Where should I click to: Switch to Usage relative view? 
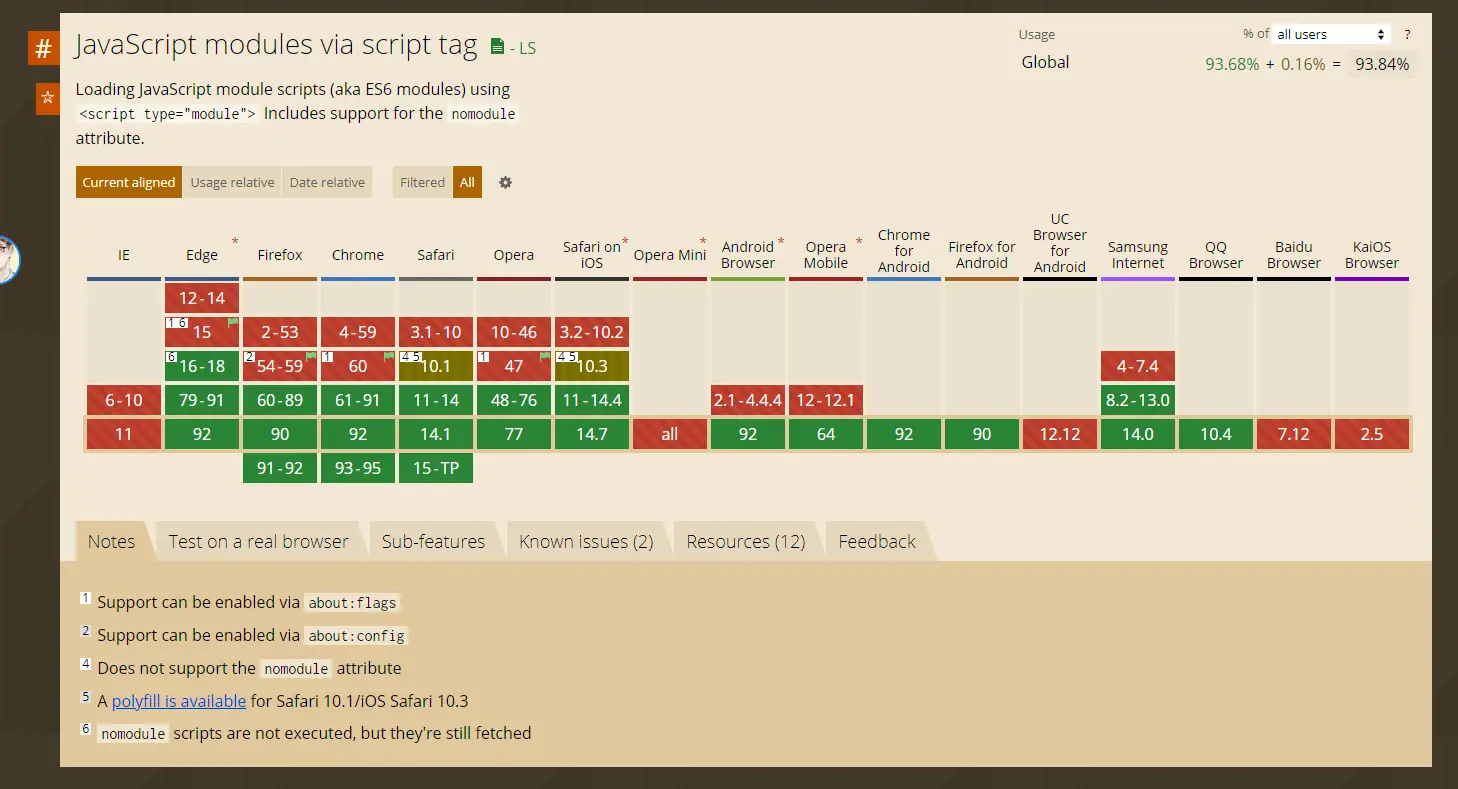click(232, 182)
